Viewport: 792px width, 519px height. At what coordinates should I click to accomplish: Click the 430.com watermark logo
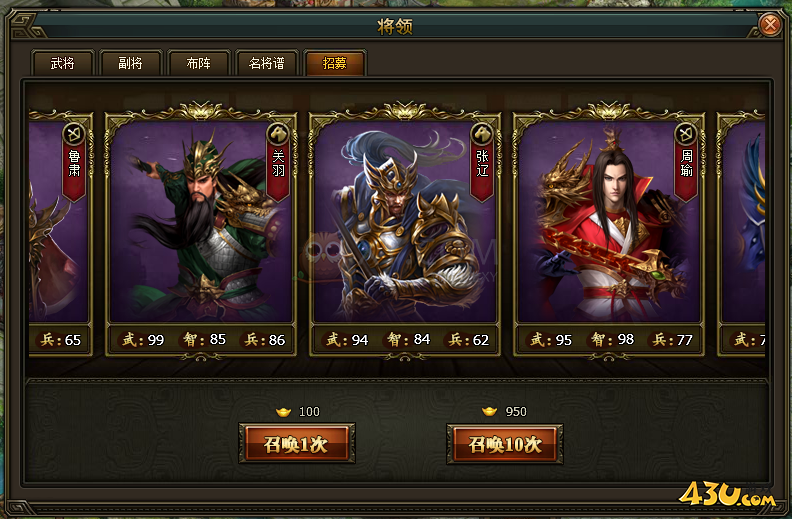[x=726, y=495]
